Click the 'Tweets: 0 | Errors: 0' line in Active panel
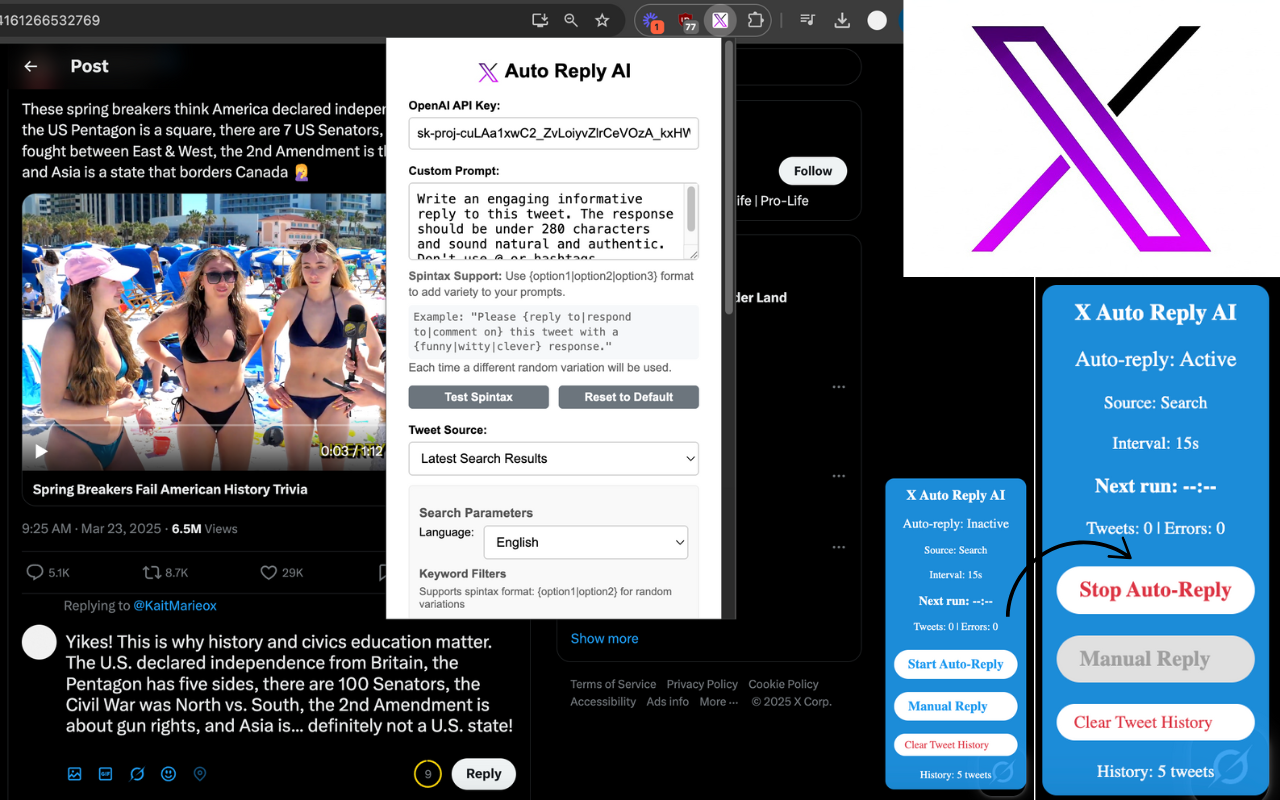 pyautogui.click(x=1155, y=528)
